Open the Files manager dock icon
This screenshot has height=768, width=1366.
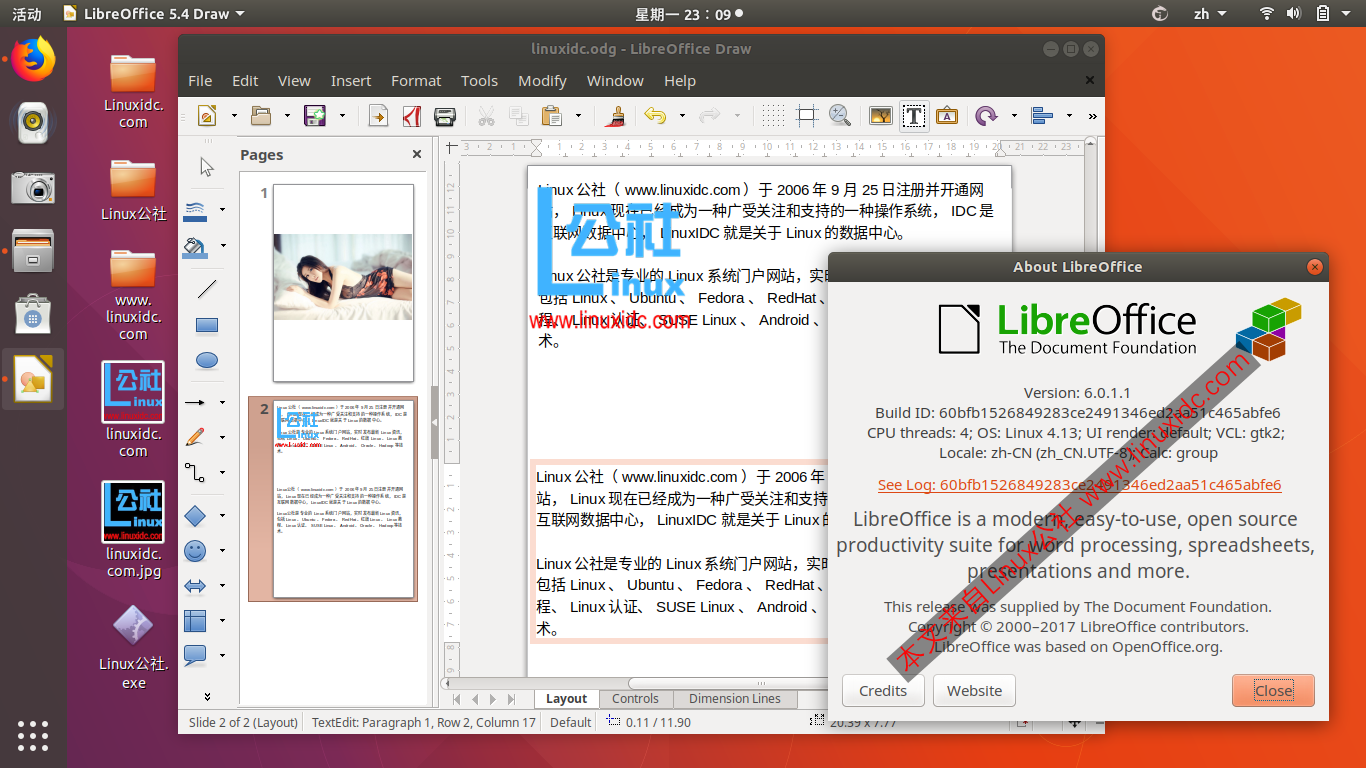(33, 252)
